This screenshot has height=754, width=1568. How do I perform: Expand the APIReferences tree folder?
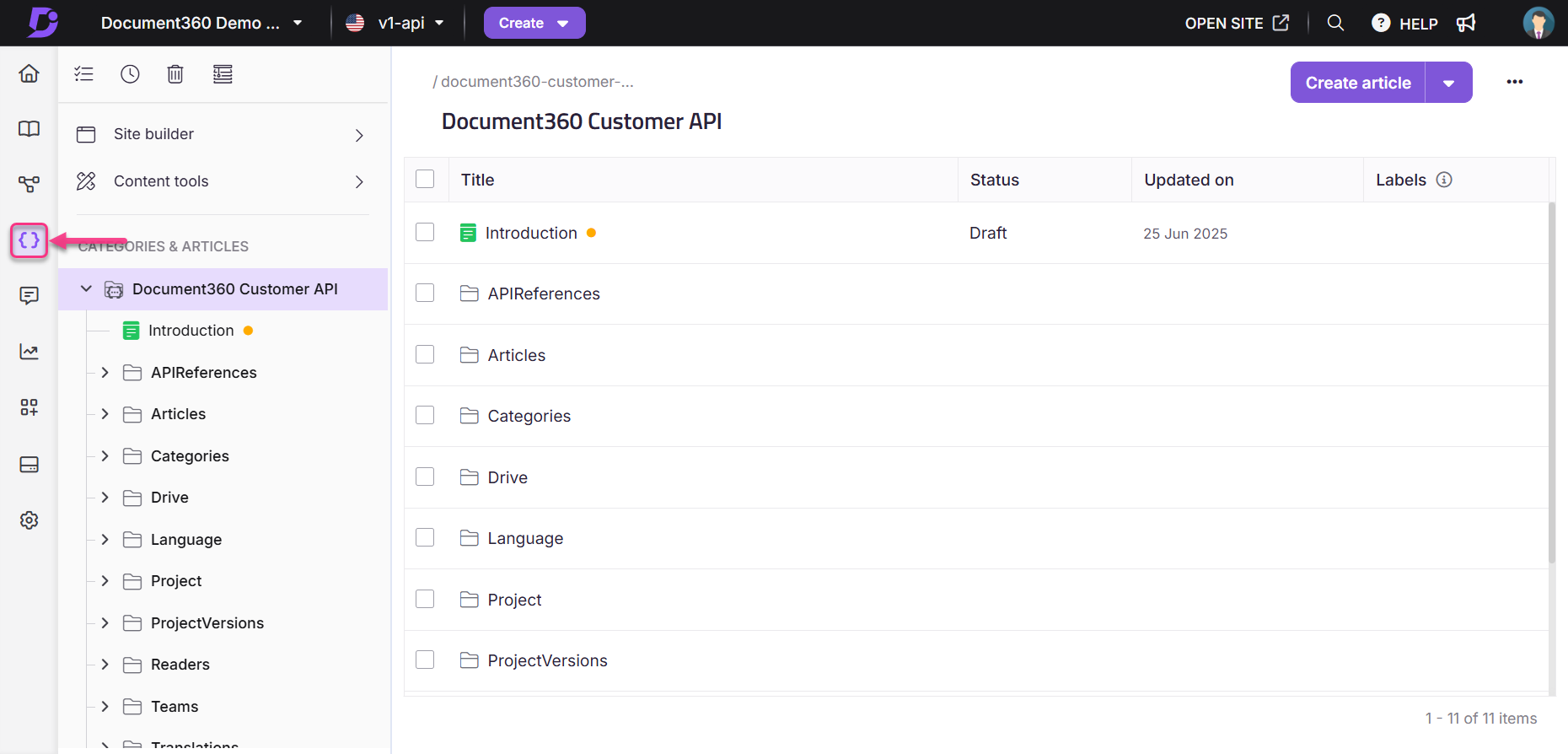(105, 372)
